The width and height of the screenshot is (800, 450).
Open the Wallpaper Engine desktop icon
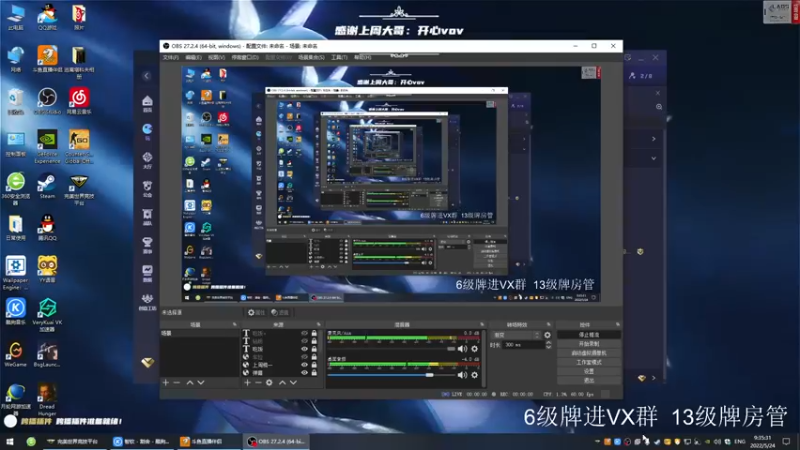pyautogui.click(x=15, y=272)
